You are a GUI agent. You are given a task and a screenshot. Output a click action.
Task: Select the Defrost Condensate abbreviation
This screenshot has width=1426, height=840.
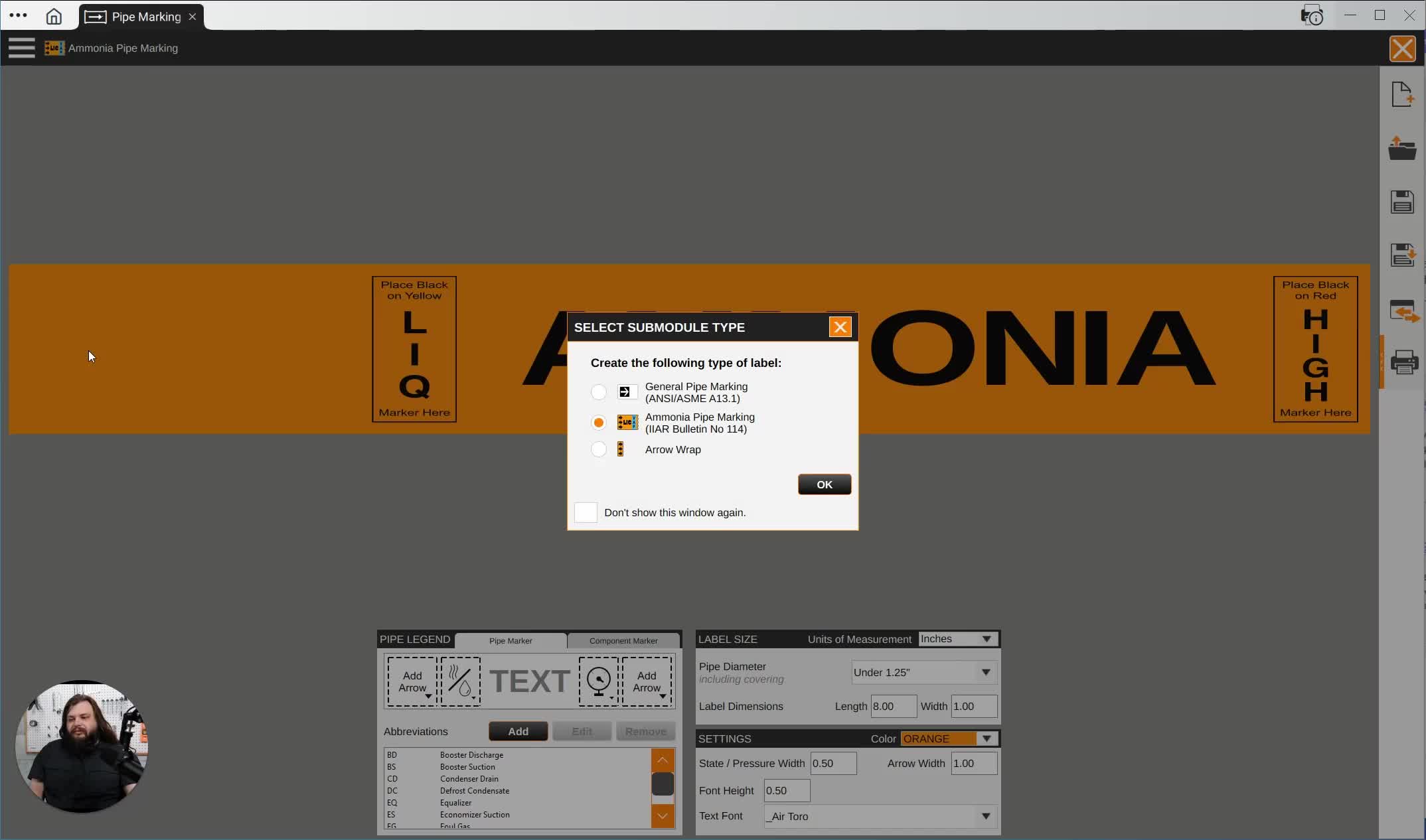coord(517,791)
